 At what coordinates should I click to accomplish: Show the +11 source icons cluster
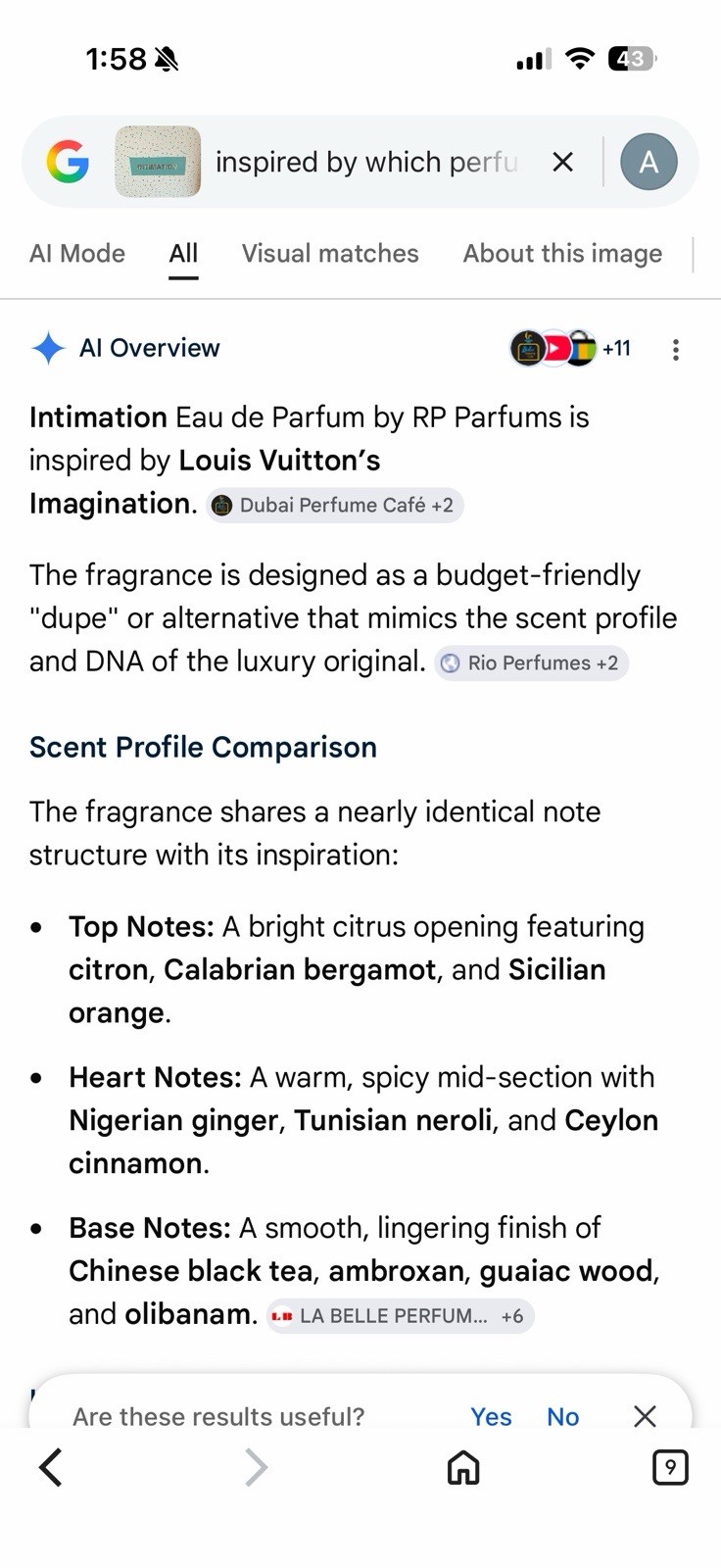[571, 348]
